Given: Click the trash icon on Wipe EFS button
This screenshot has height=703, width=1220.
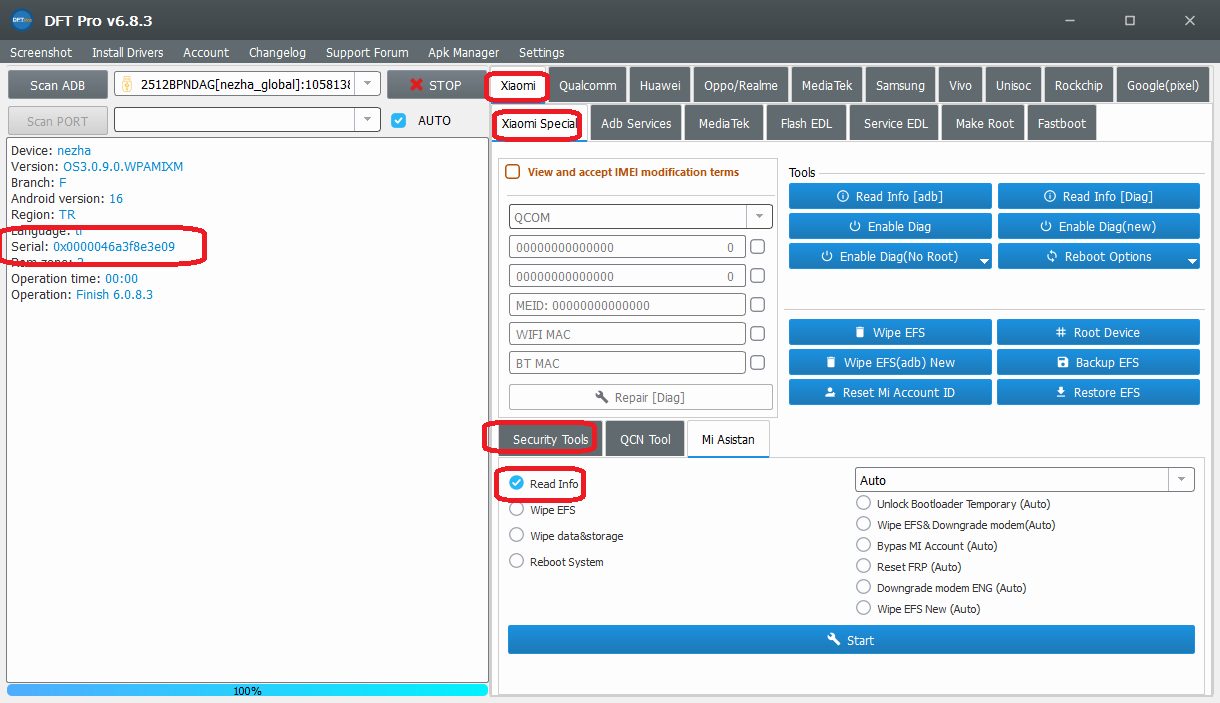Looking at the screenshot, I should 860,333.
